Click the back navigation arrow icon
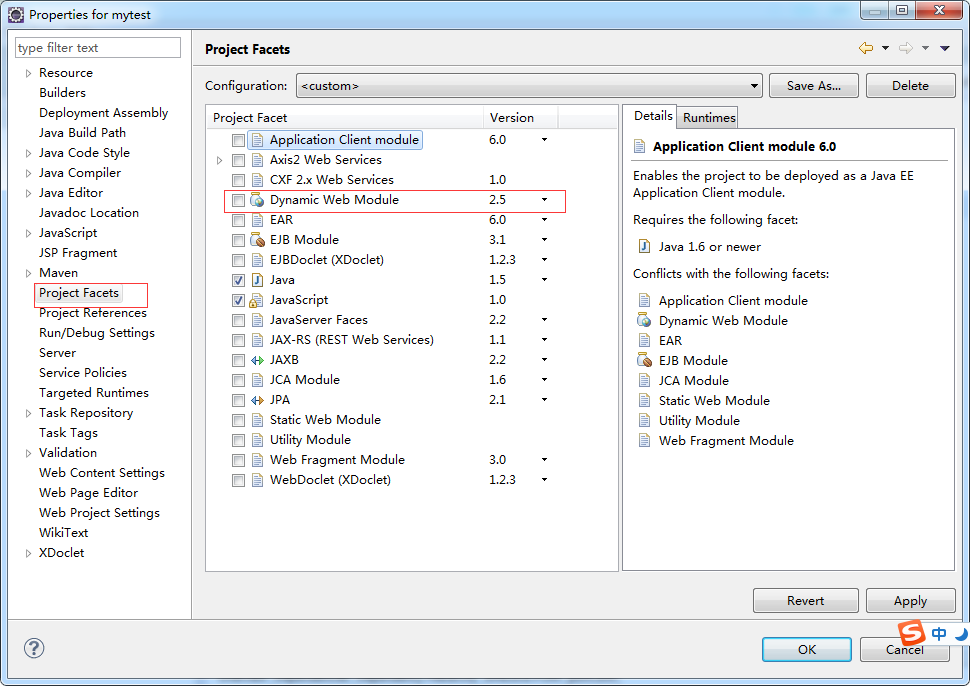 [x=866, y=48]
